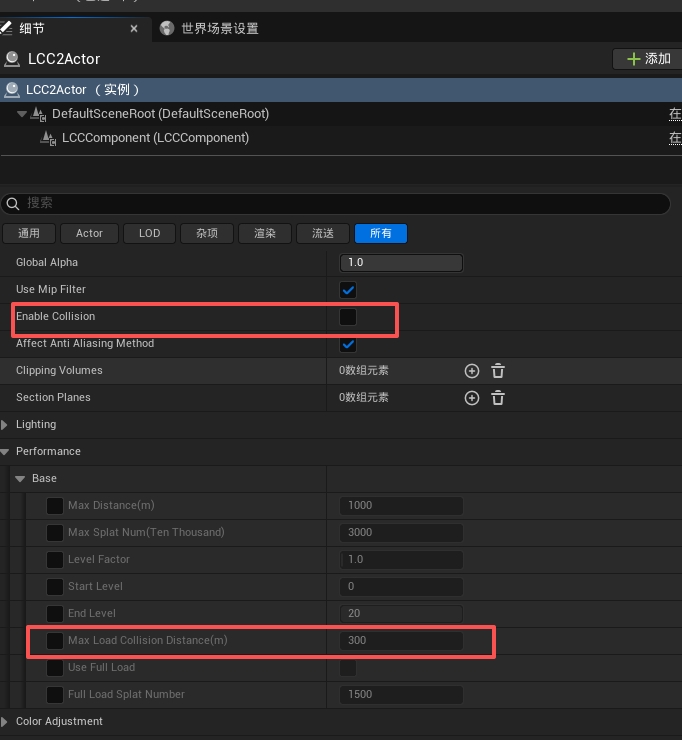Click Max Load Collision Distance 300 field
Screen dimensions: 682x740
[x=401, y=640]
